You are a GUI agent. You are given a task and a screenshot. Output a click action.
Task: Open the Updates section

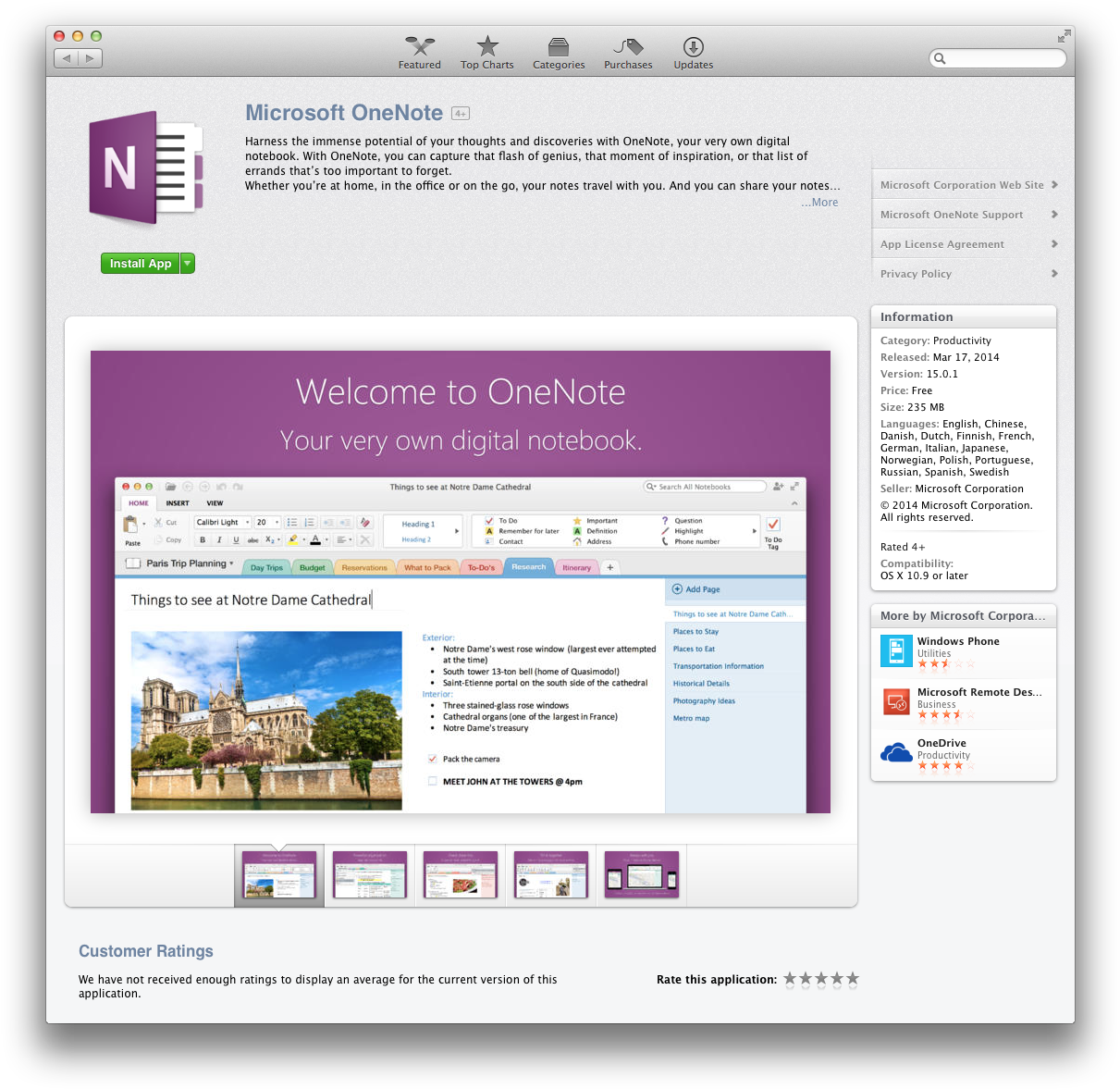coord(694,53)
